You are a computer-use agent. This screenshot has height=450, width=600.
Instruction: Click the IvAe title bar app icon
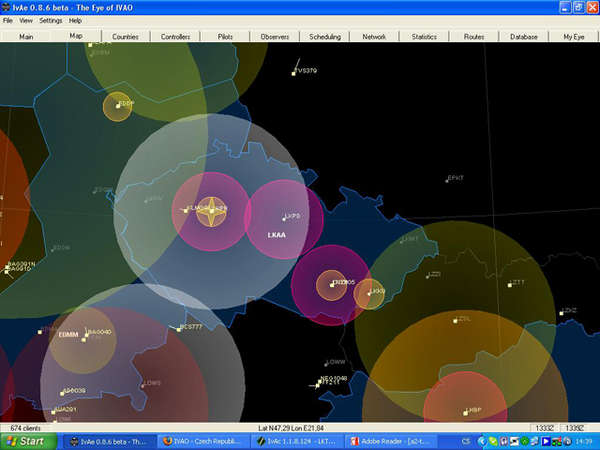(x=6, y=7)
